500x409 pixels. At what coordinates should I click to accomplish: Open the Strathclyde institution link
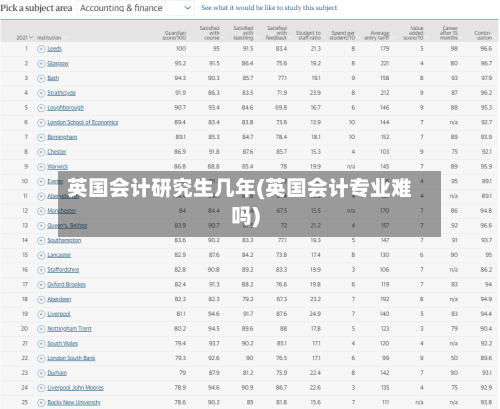pos(61,93)
